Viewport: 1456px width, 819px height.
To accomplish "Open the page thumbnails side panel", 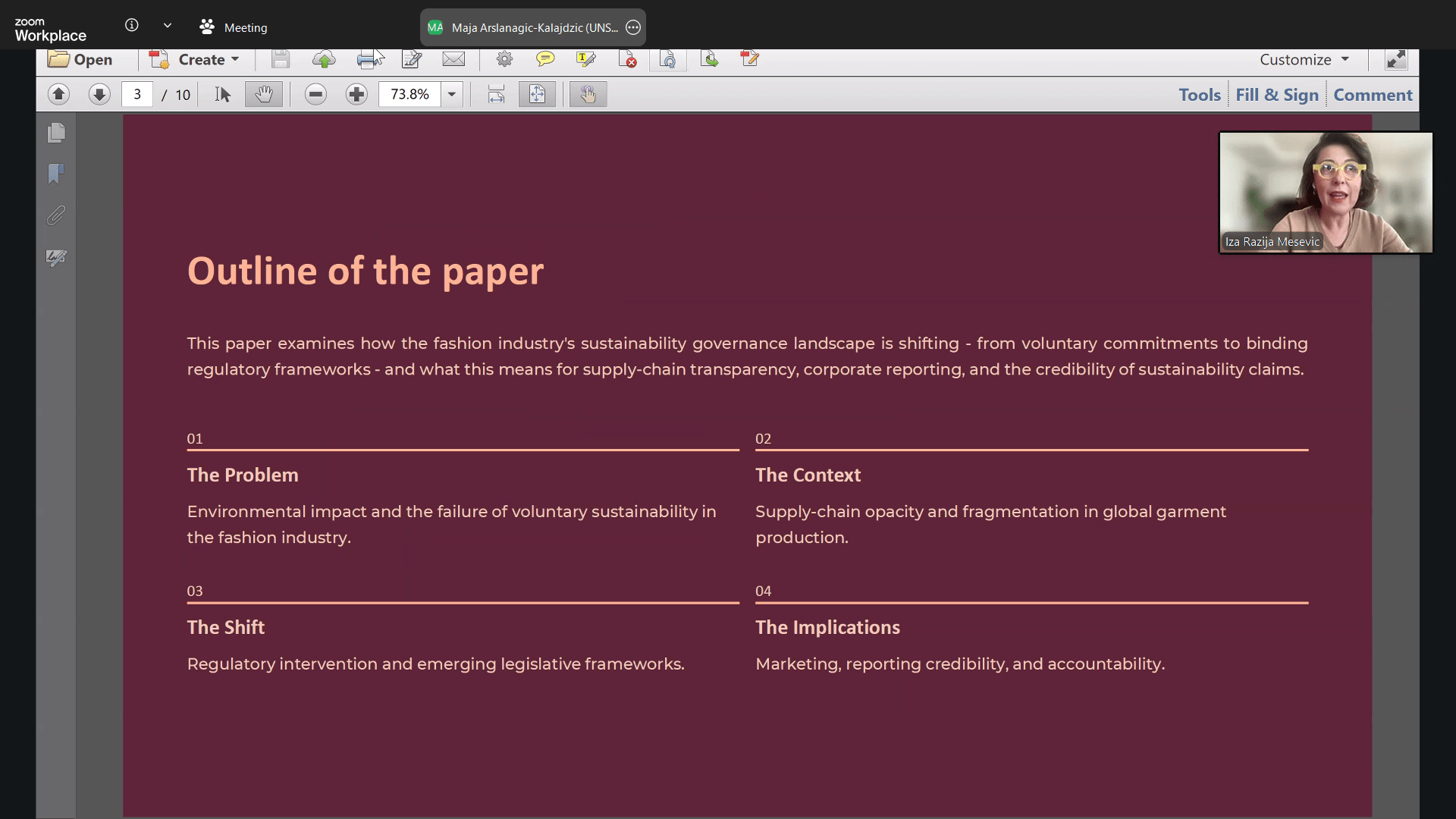I will click(x=56, y=133).
